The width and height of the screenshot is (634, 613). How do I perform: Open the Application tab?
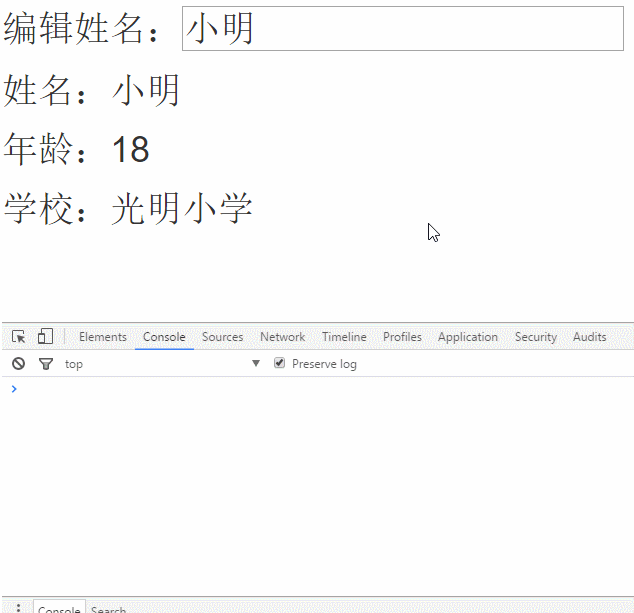[467, 337]
